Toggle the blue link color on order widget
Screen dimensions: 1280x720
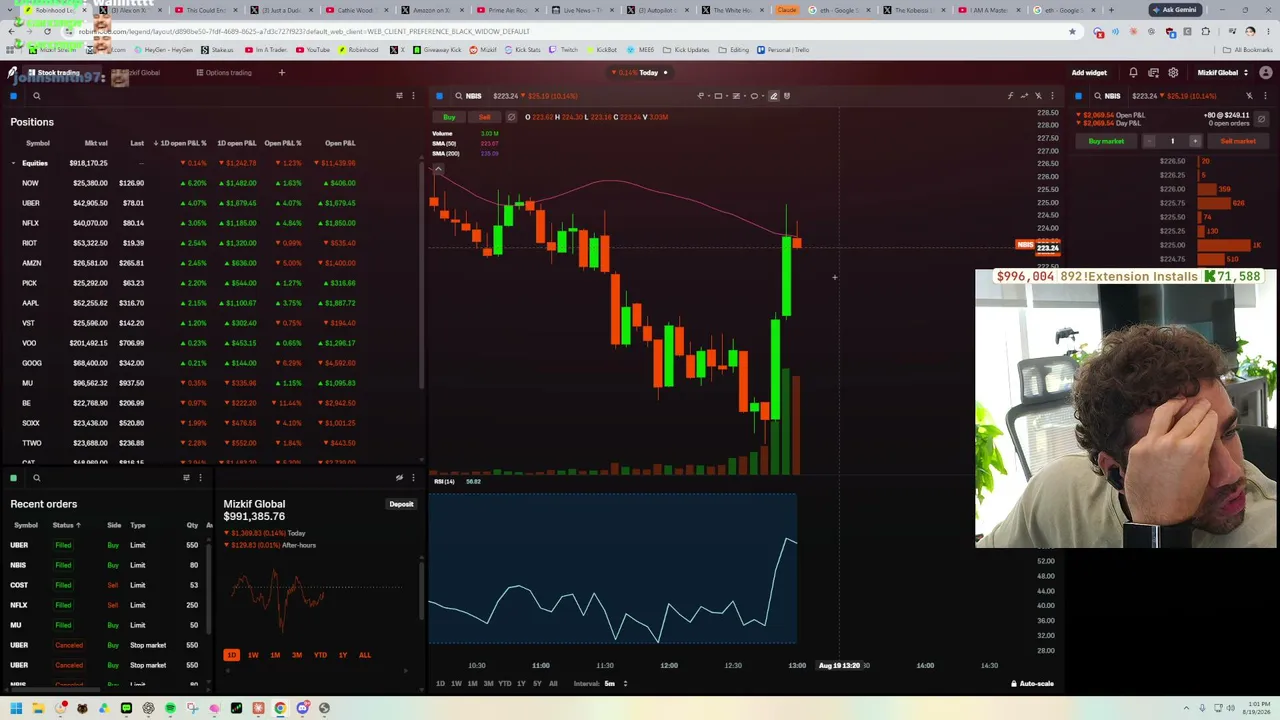coord(1078,96)
